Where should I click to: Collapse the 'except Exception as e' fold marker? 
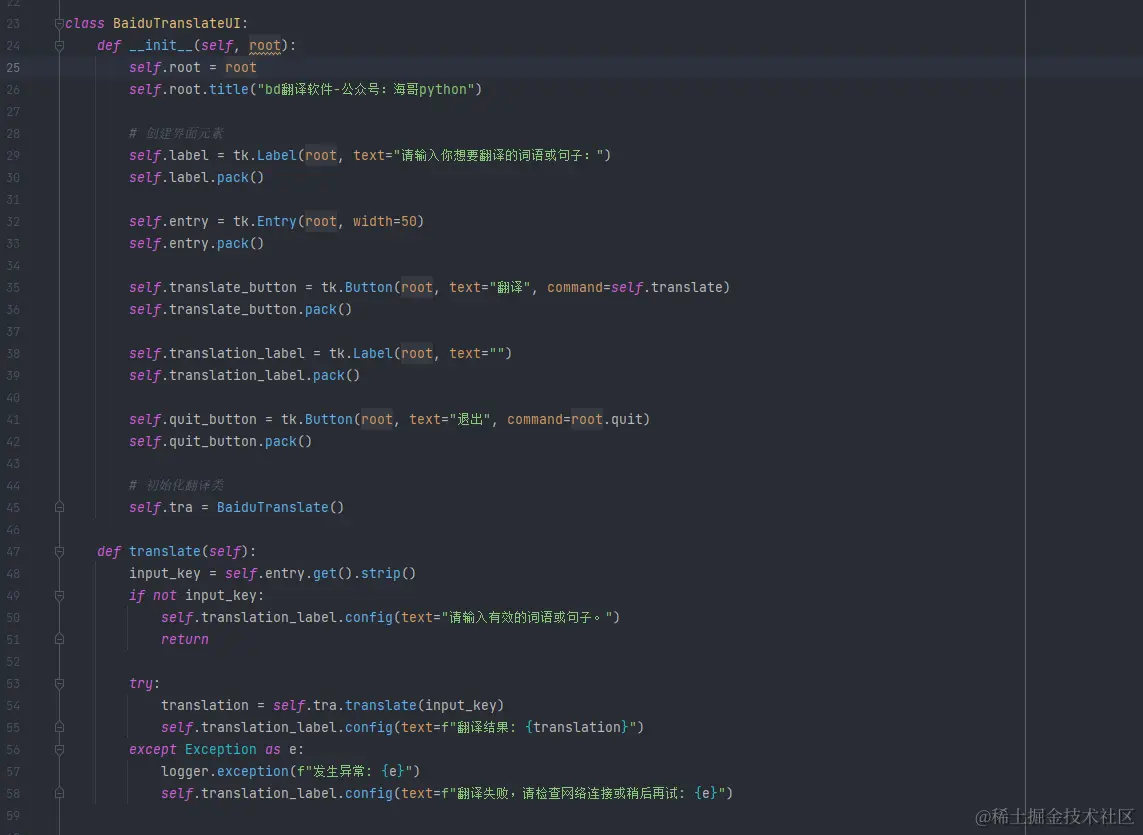(x=59, y=749)
